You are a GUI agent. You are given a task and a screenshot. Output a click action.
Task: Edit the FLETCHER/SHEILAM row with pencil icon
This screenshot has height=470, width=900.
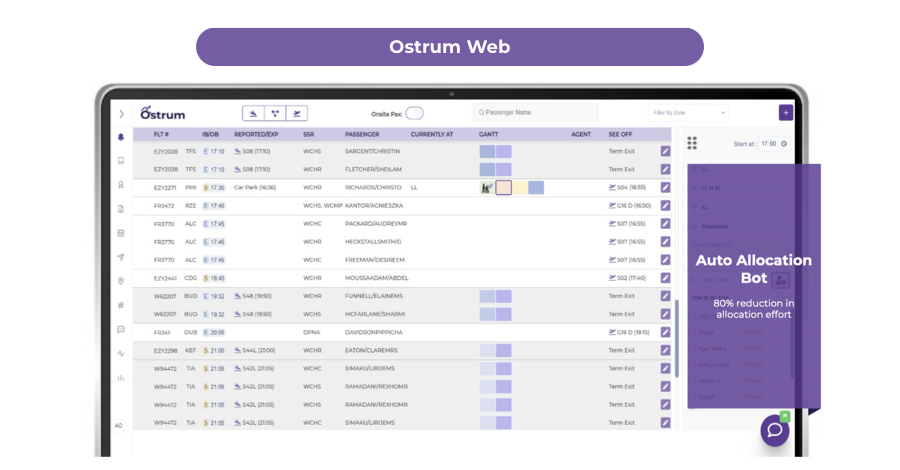665,169
